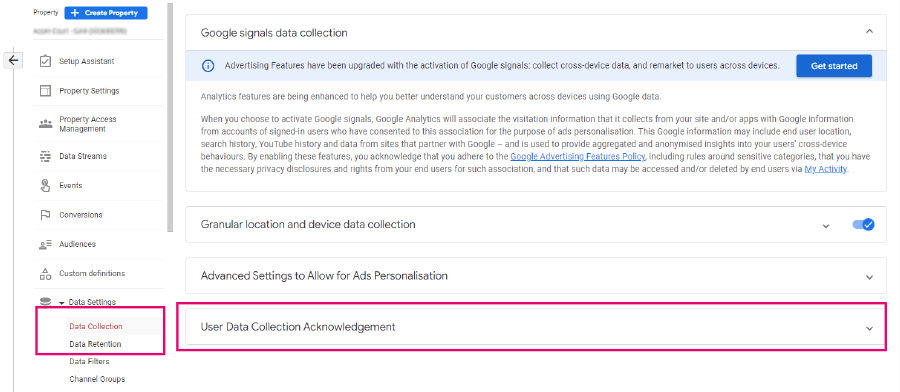Click the back arrow button
900x392 pixels.
click(x=14, y=60)
